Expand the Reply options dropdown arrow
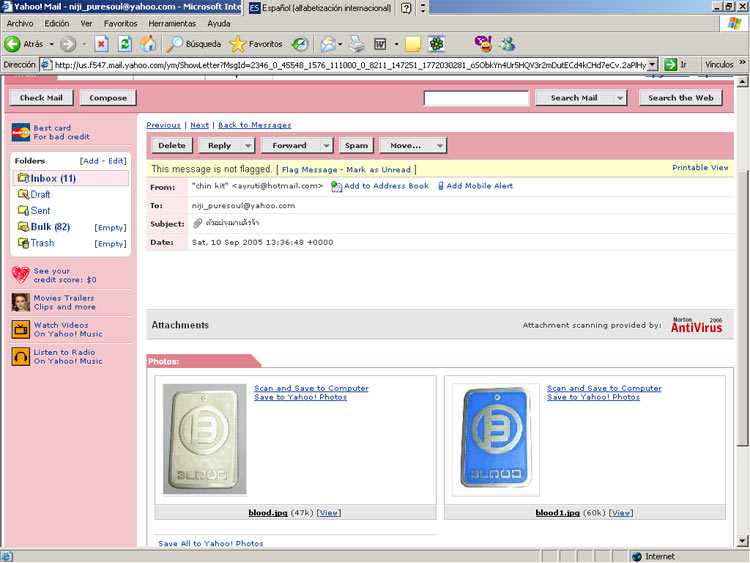The width and height of the screenshot is (750, 563). (248, 145)
